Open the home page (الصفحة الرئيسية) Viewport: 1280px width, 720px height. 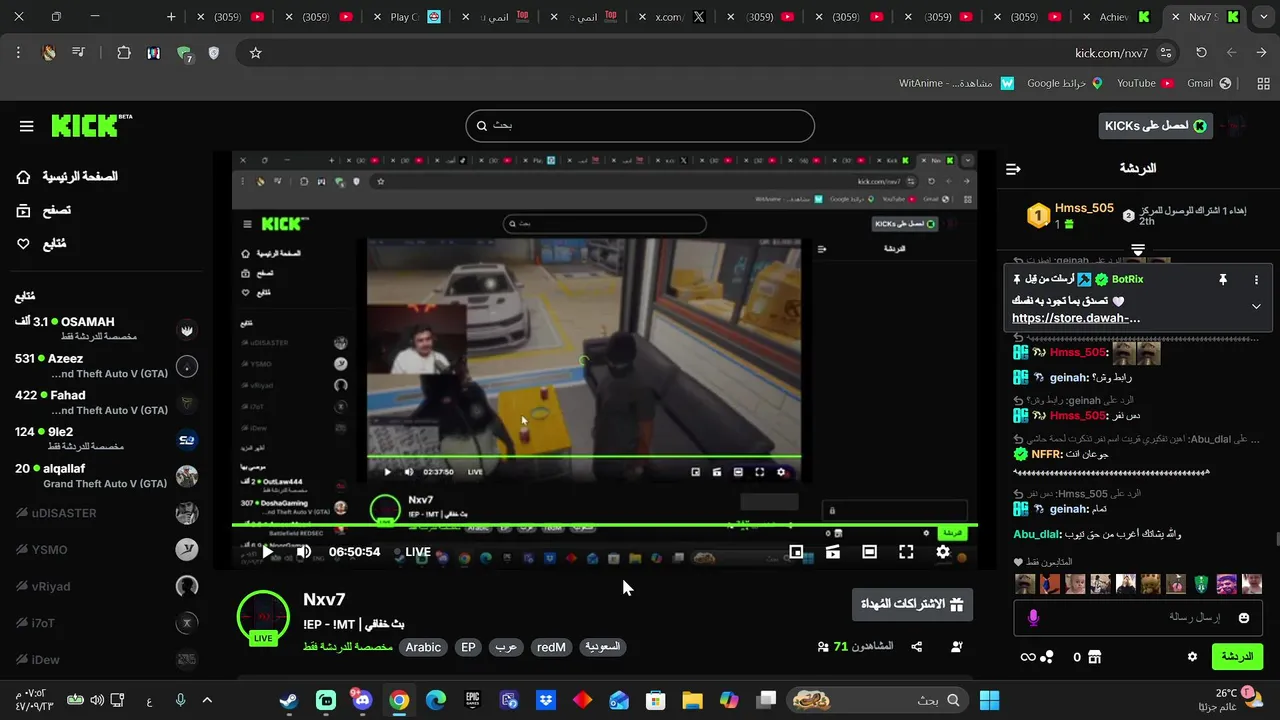pyautogui.click(x=67, y=177)
